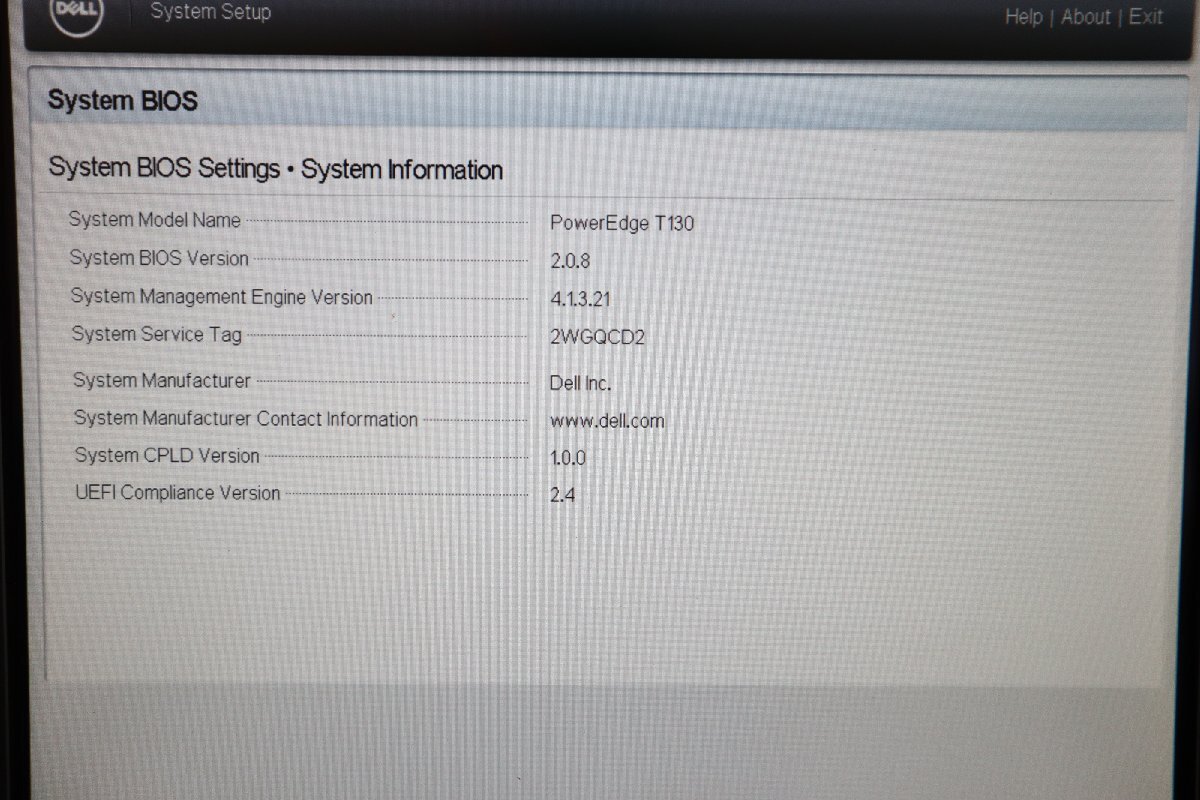Click the www.dell.com value
The image size is (1200, 800).
tap(607, 421)
